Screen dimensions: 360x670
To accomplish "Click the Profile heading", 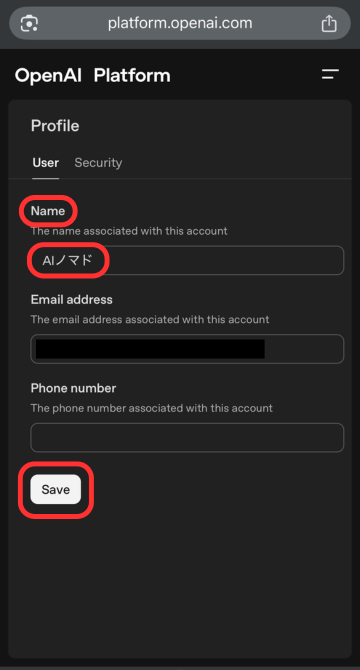I will [x=55, y=126].
